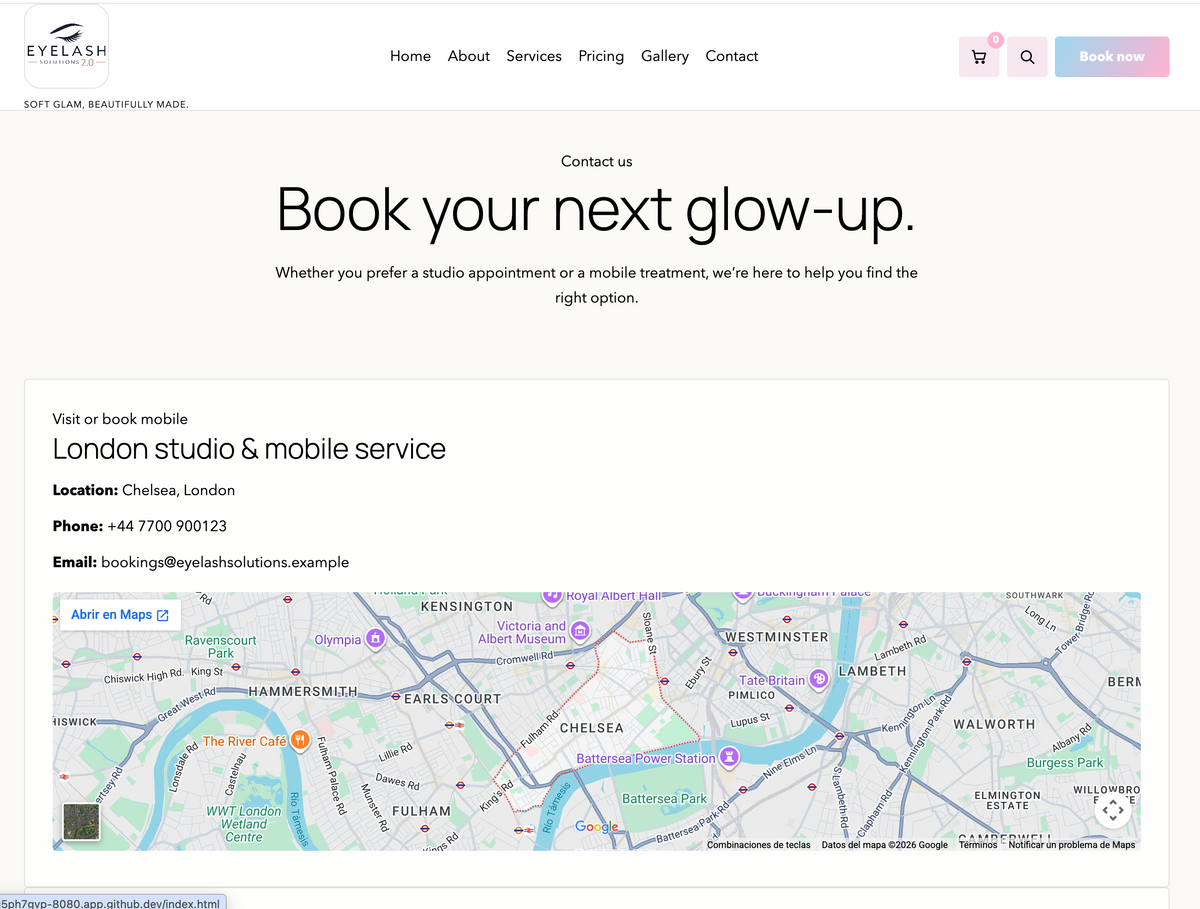Click London studio & mobile service heading
Image resolution: width=1200 pixels, height=909 pixels.
click(x=249, y=448)
